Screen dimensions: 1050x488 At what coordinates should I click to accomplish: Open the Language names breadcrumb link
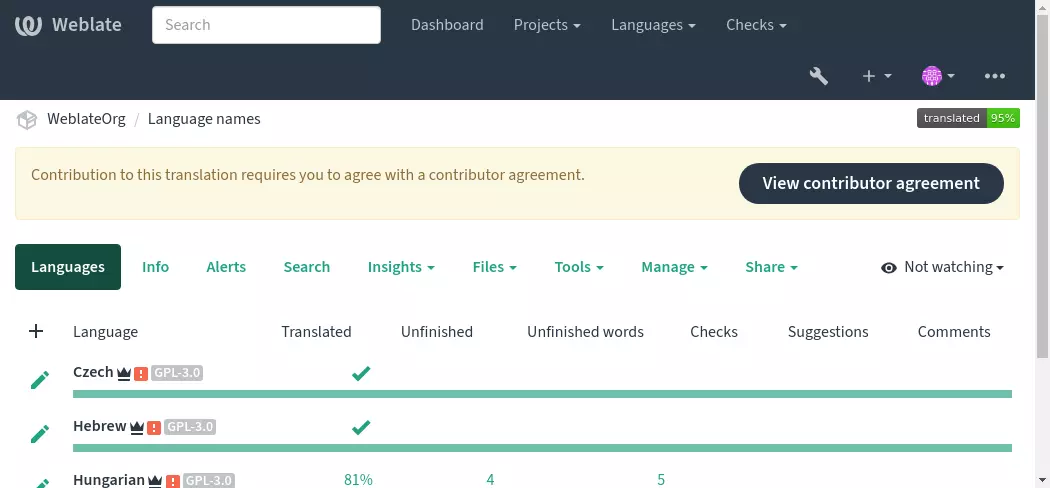click(x=204, y=119)
